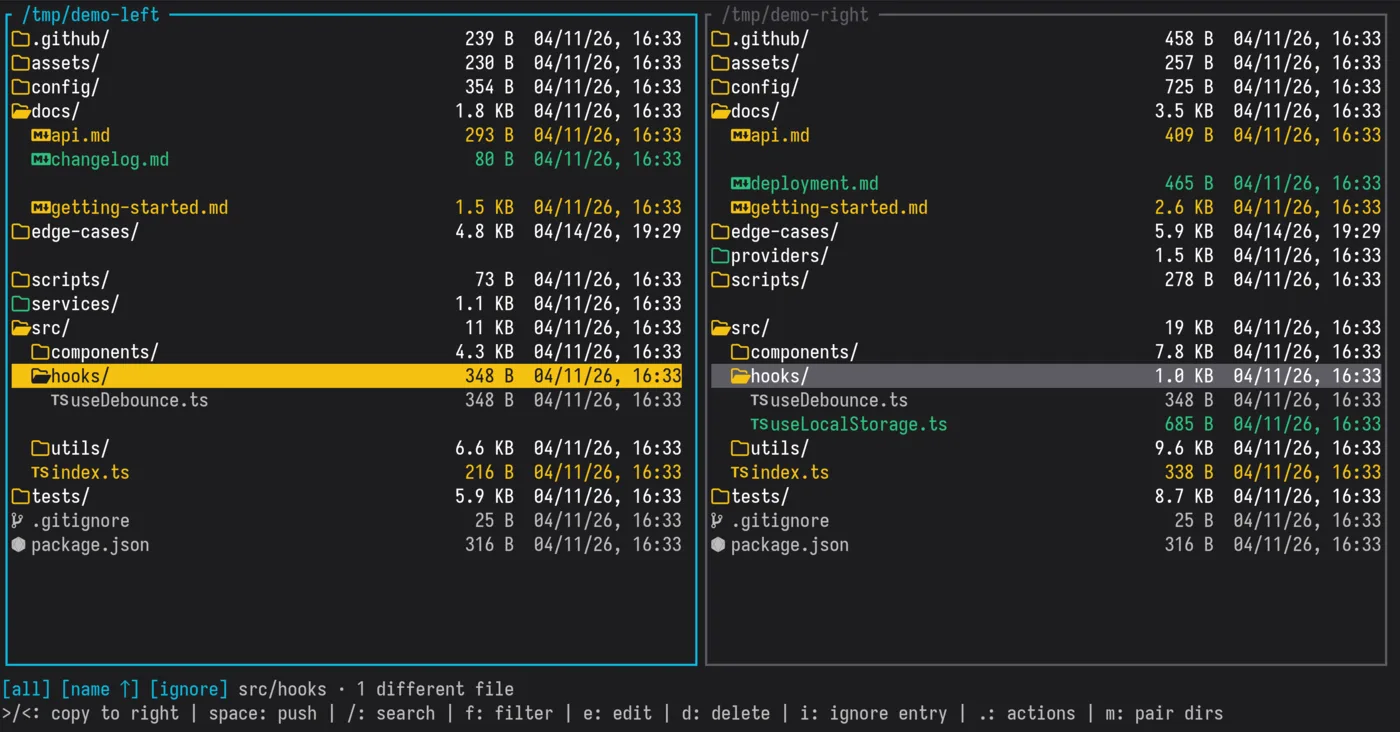Click the TS icon beside useLocalStorage.ts
1400x732 pixels.
pyautogui.click(x=760, y=424)
